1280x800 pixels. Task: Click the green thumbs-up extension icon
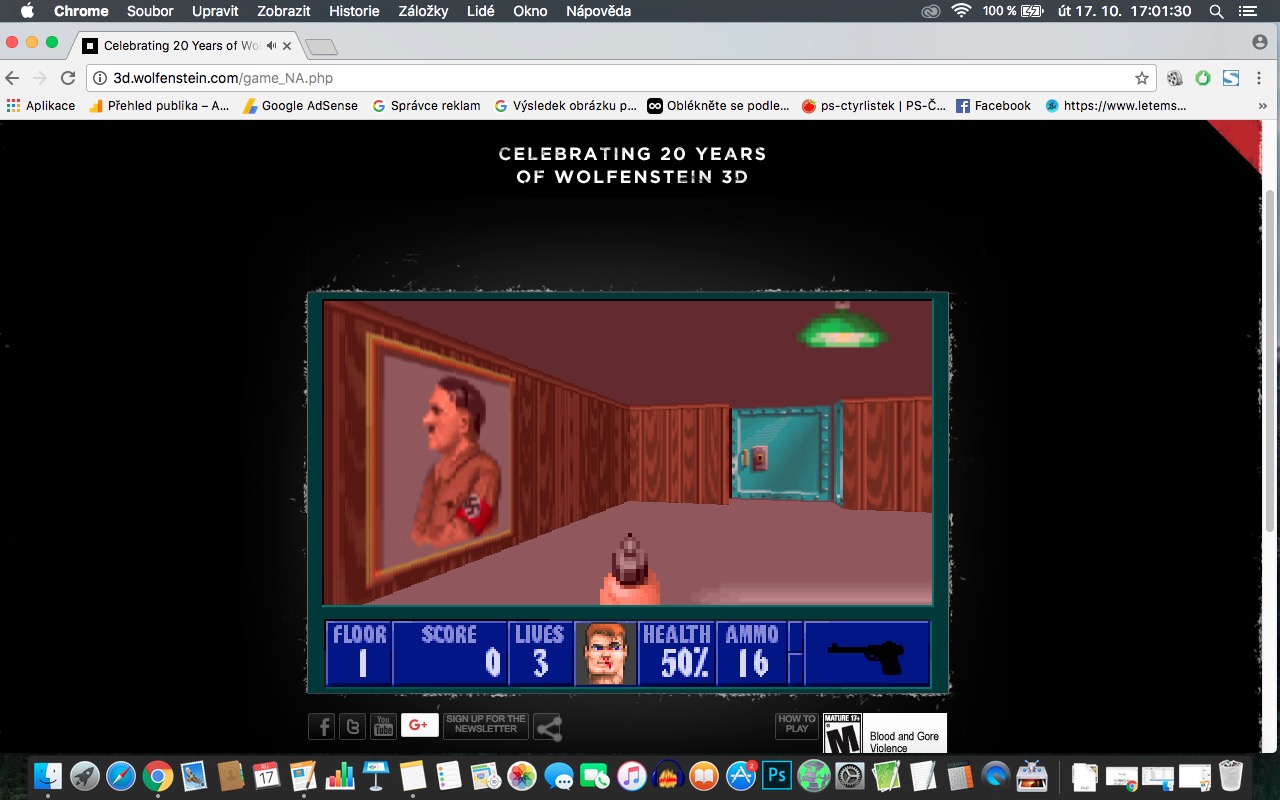coord(1203,78)
